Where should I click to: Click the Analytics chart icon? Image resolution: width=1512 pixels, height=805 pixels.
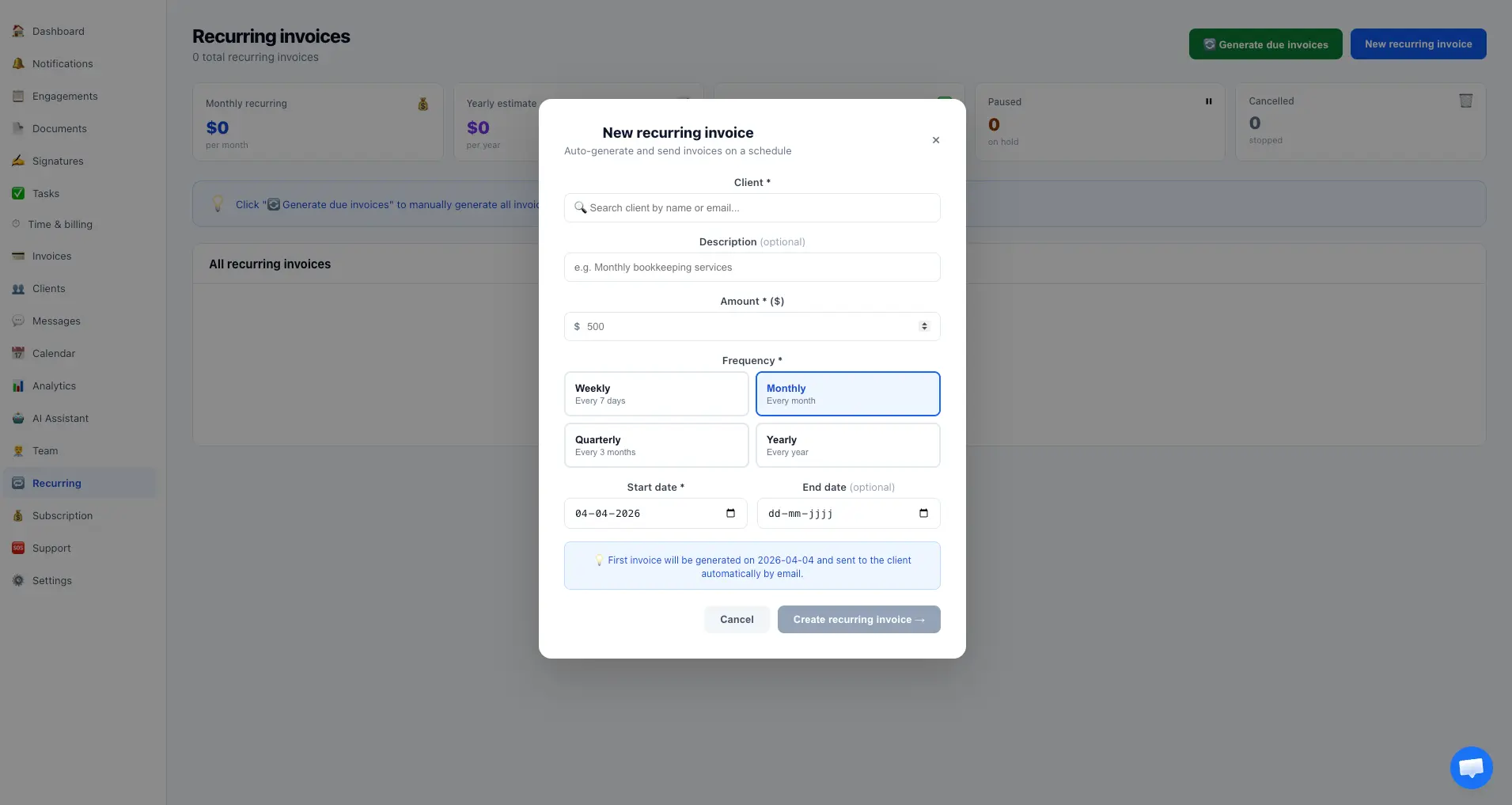tap(18, 386)
